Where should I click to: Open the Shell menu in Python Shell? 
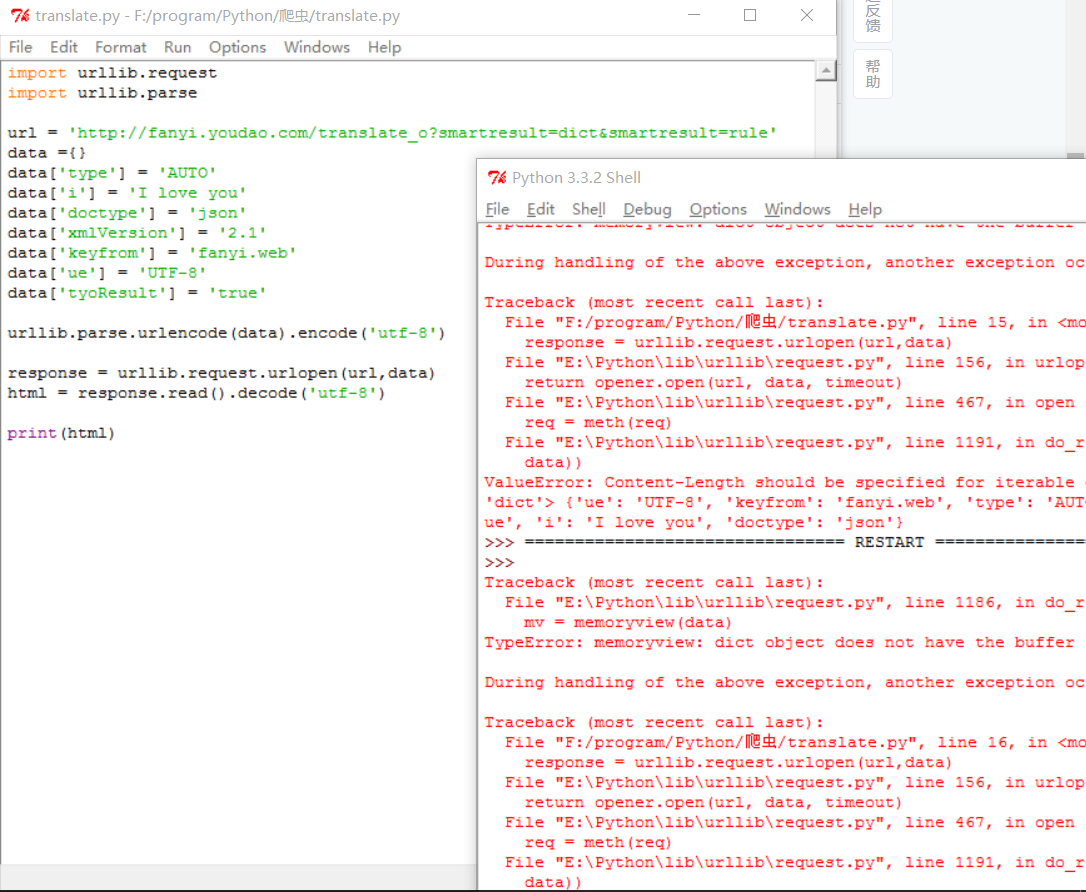click(589, 209)
